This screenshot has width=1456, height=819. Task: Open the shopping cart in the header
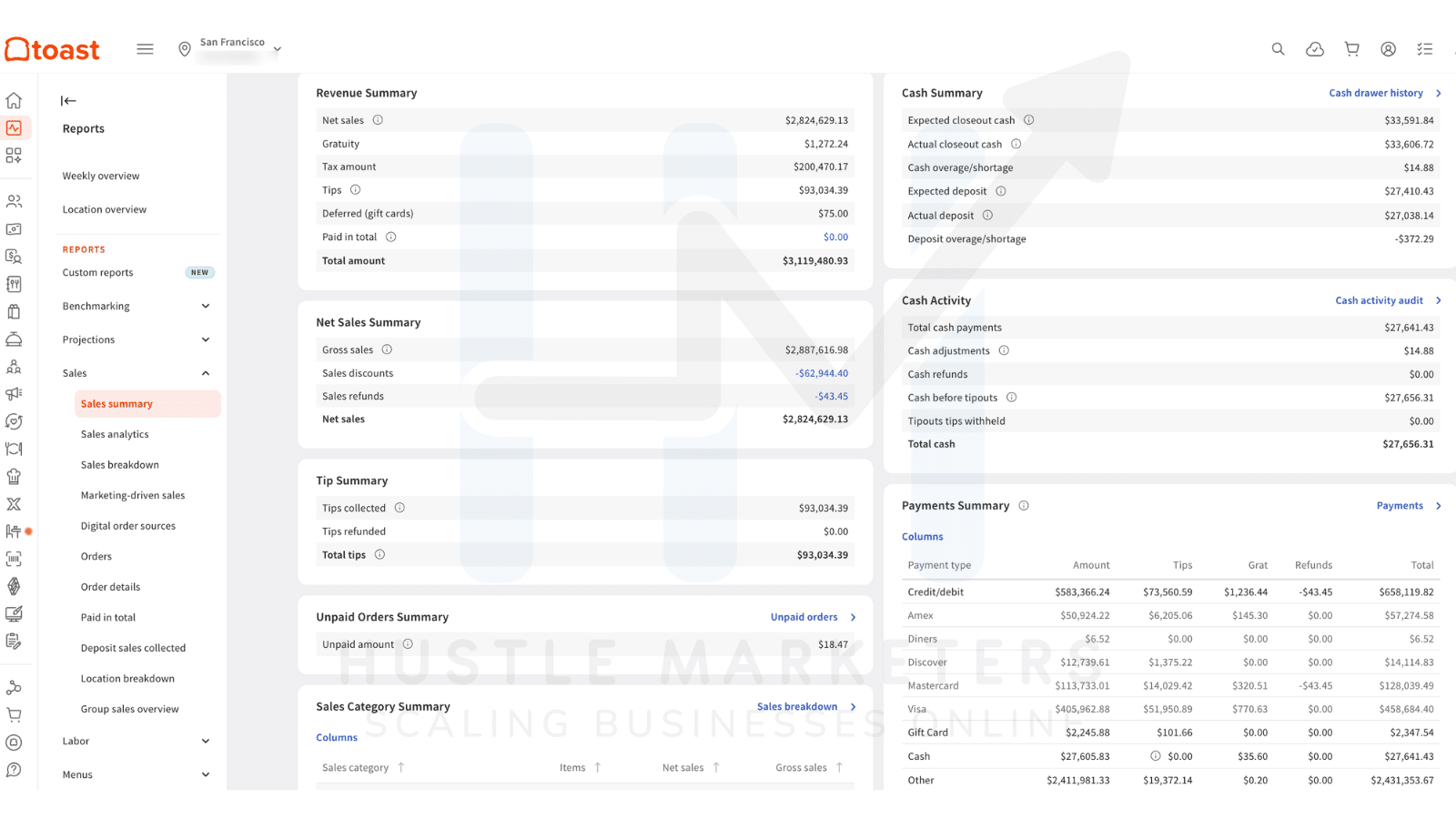point(1351,49)
